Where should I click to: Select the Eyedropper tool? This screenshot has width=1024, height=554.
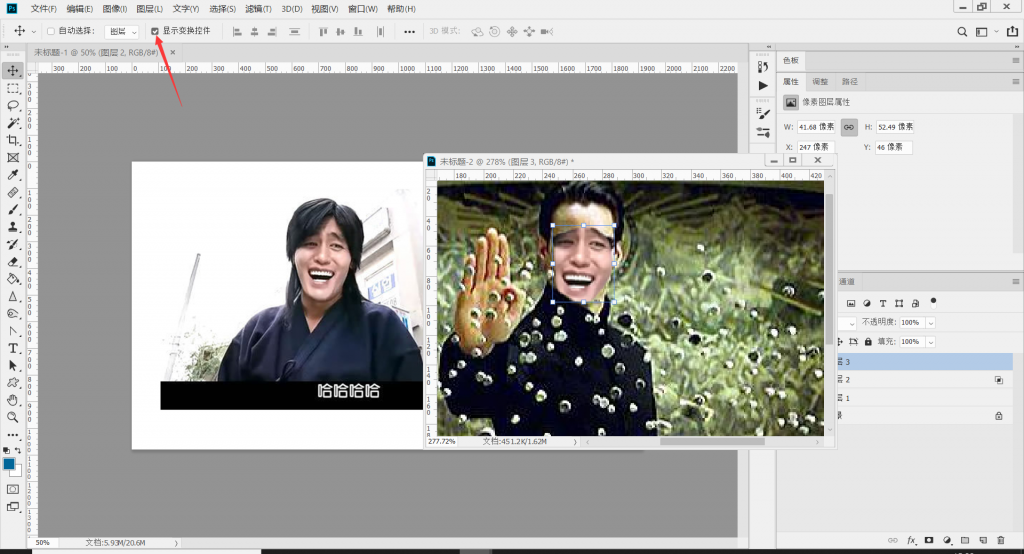tap(13, 175)
